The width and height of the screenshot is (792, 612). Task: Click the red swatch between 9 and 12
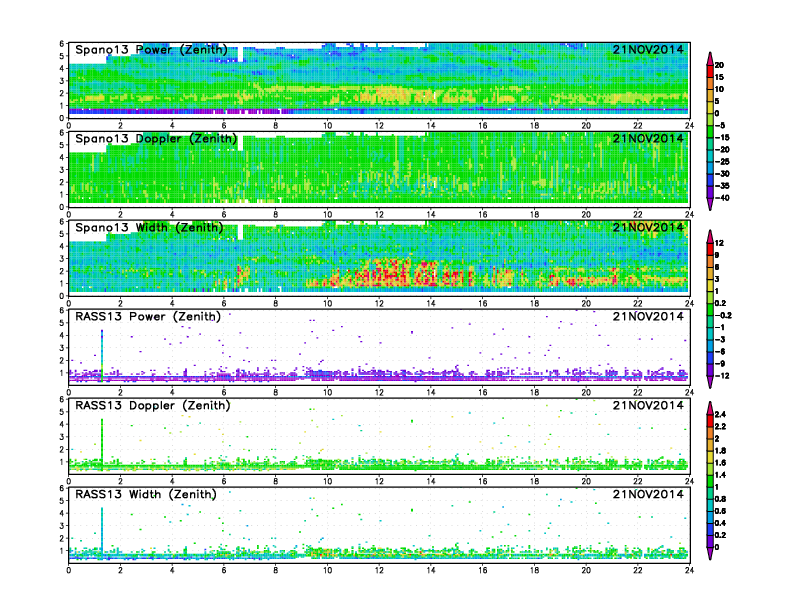pos(710,249)
